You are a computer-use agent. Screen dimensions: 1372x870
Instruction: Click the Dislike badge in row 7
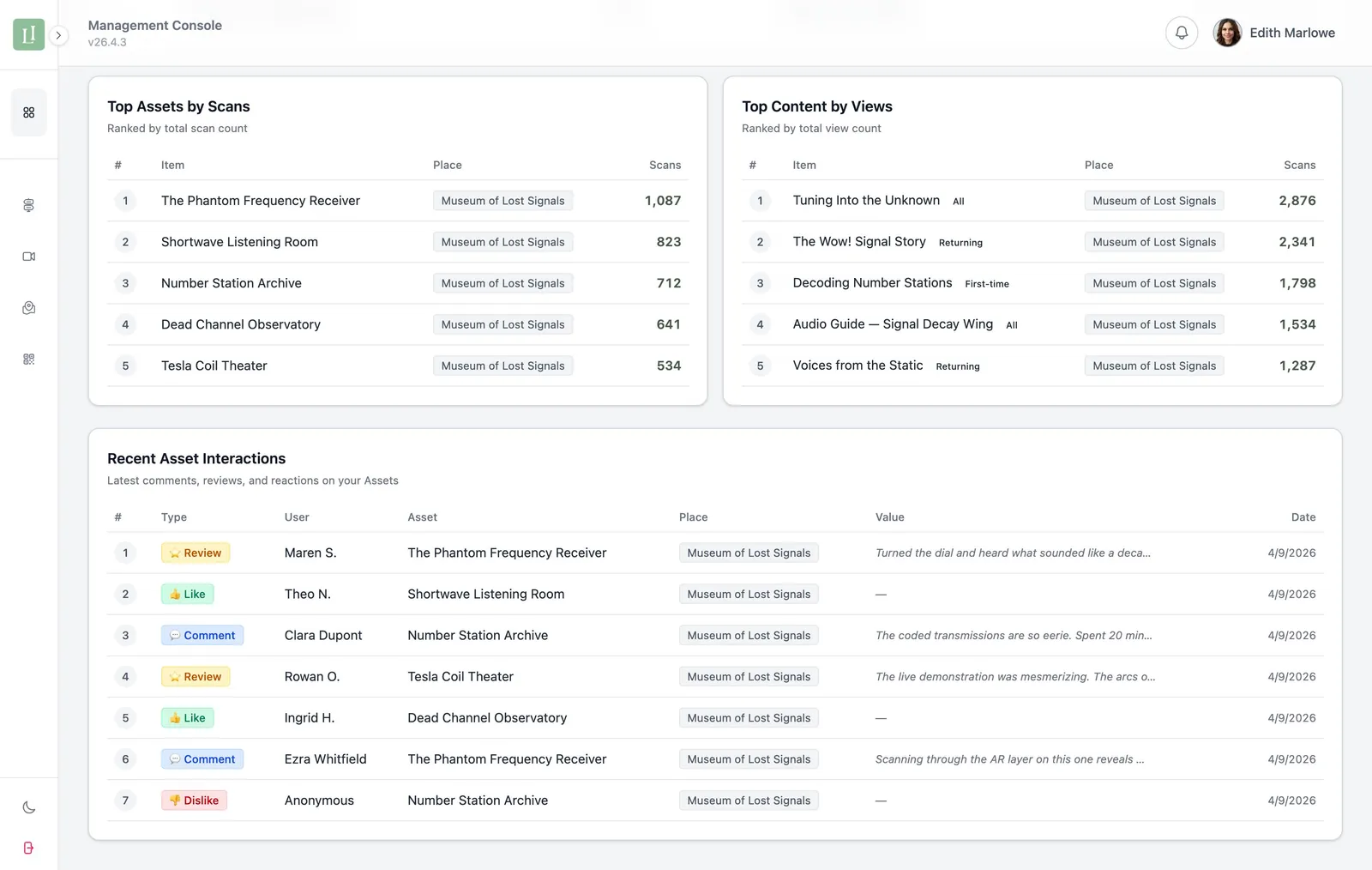point(194,801)
